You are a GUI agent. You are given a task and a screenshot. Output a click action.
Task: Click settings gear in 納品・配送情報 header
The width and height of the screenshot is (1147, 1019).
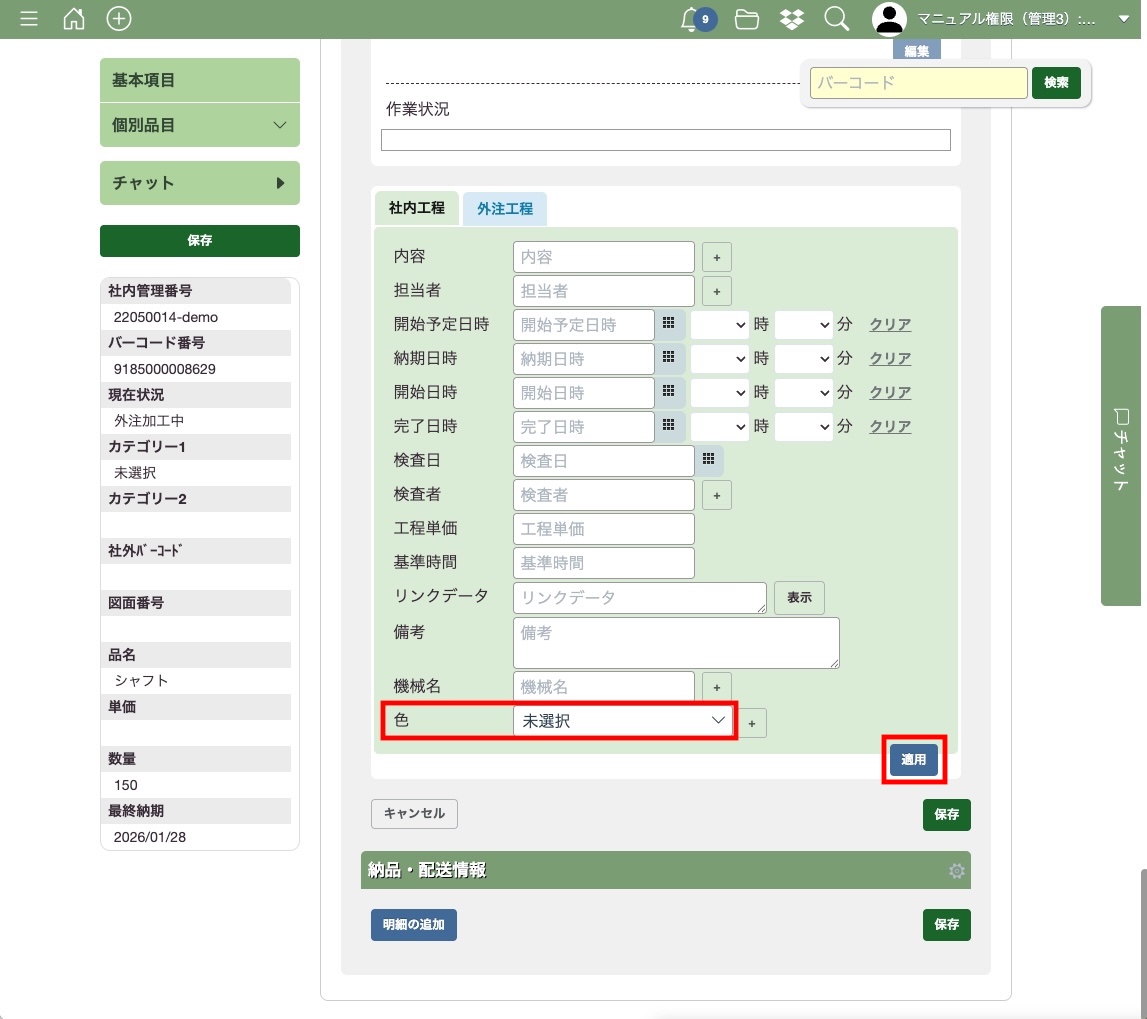click(x=956, y=871)
